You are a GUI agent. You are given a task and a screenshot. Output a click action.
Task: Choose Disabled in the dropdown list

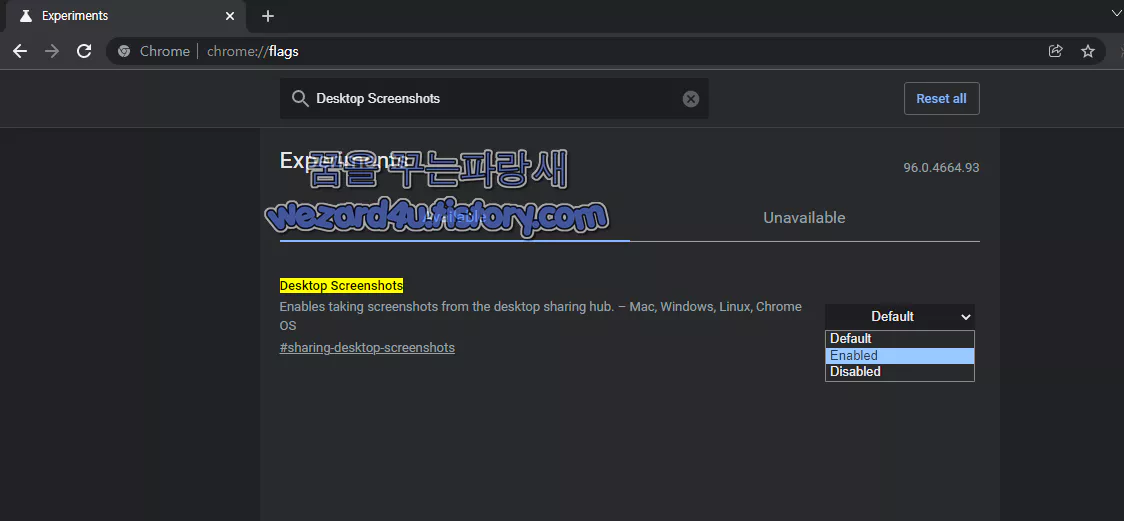tap(900, 372)
